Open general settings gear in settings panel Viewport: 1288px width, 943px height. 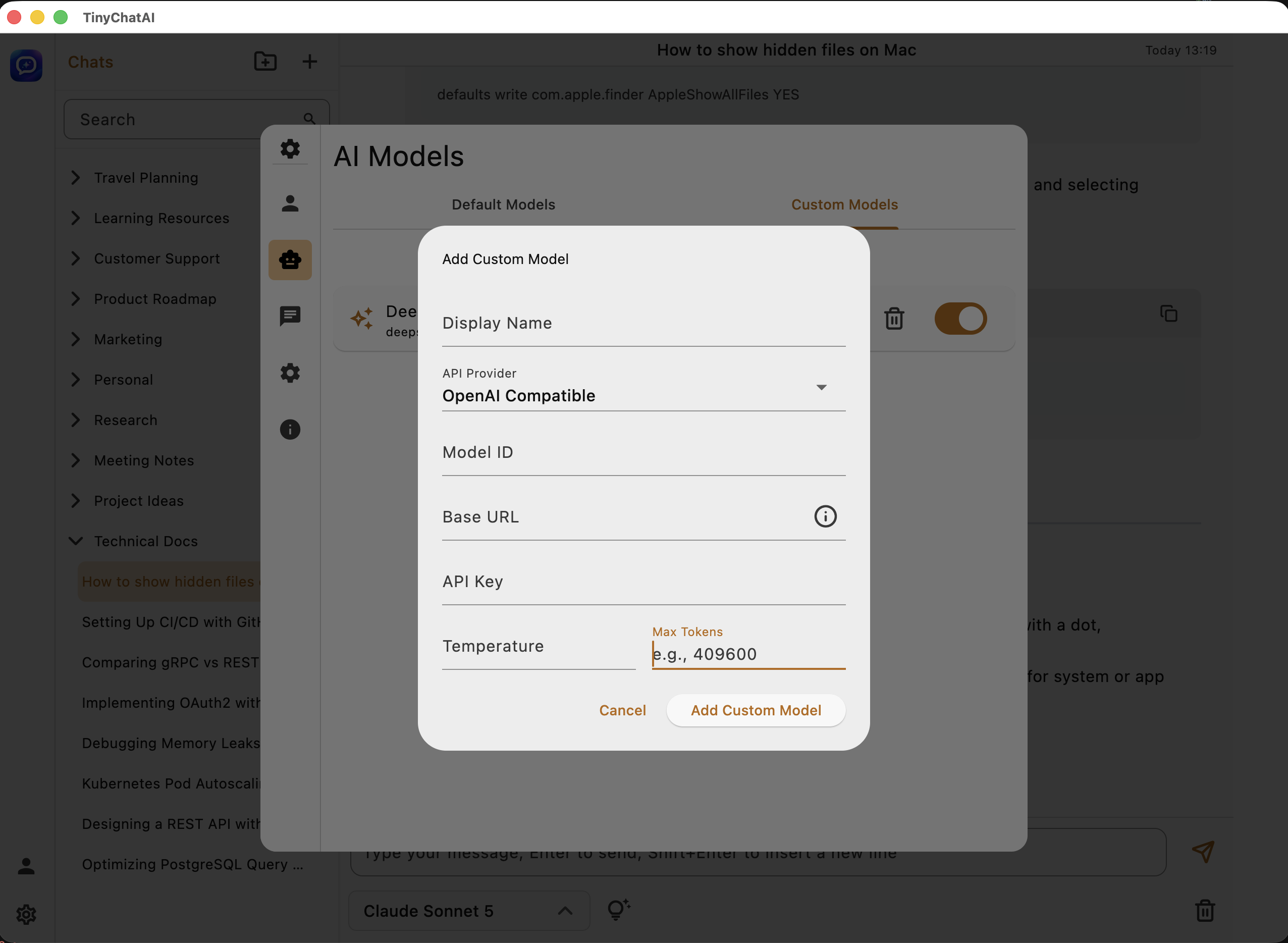point(290,149)
